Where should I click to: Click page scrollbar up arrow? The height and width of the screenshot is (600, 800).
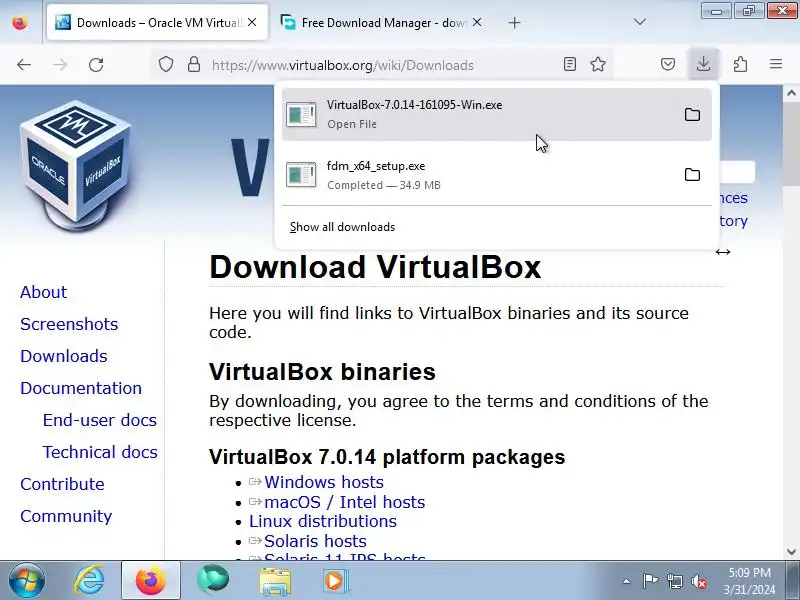[x=791, y=93]
